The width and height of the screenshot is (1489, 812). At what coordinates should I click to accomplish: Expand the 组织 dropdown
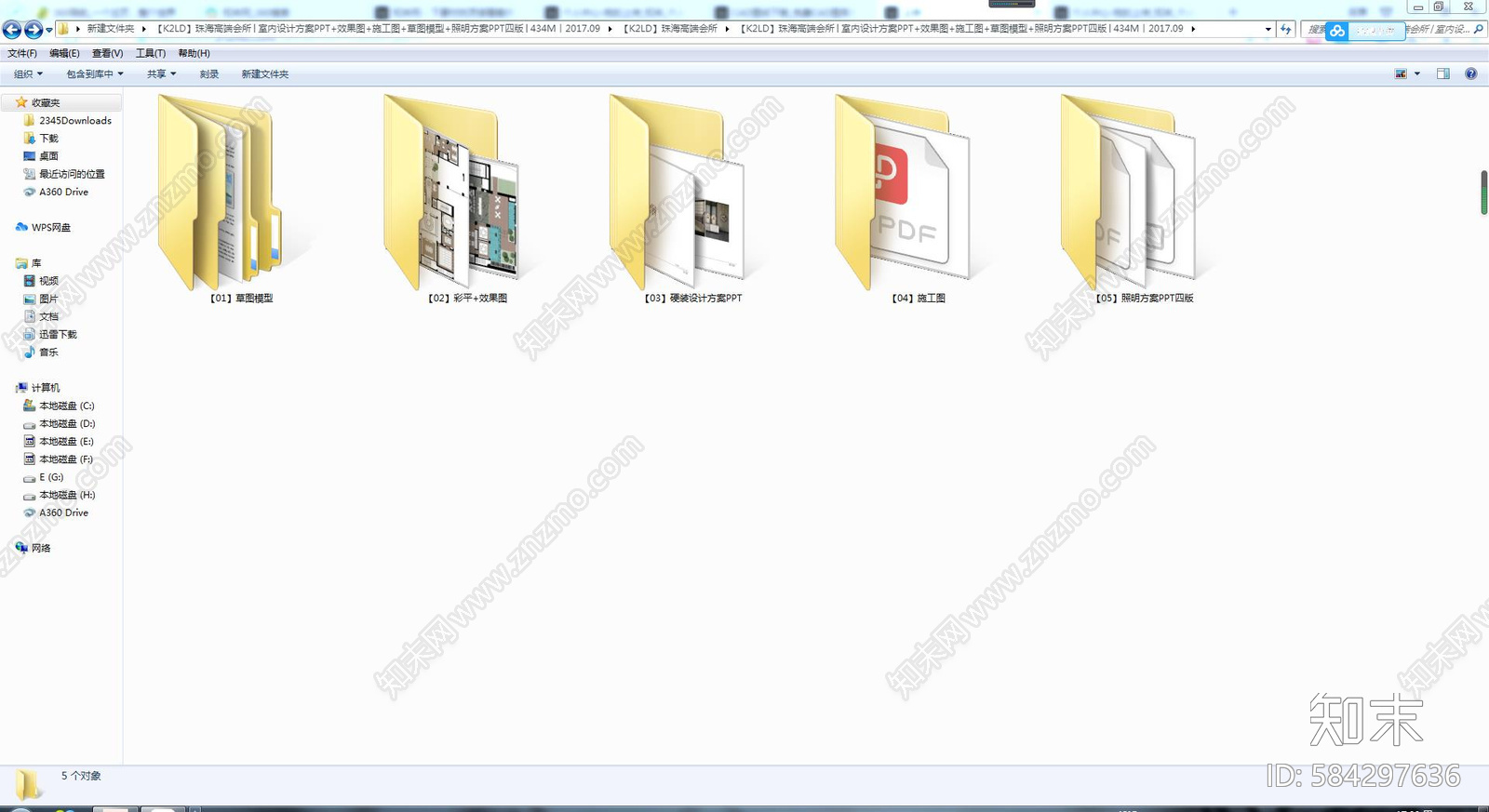pos(28,73)
